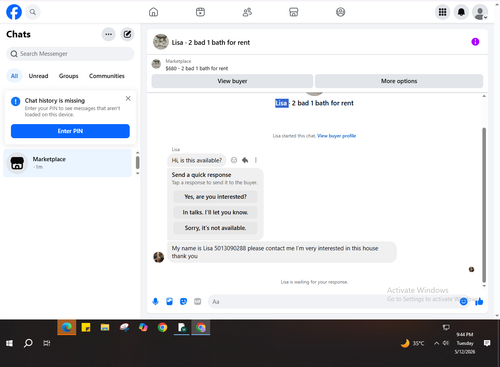
Task: Open the volume speaker tray icon
Action: click(x=446, y=343)
